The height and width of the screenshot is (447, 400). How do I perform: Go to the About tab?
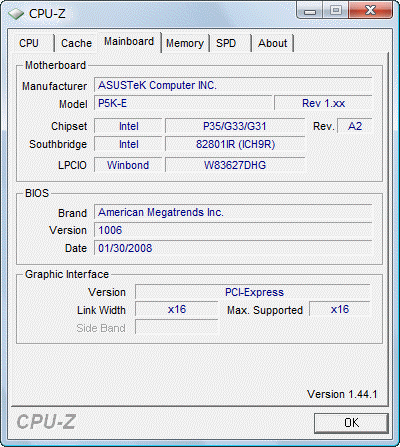click(272, 43)
